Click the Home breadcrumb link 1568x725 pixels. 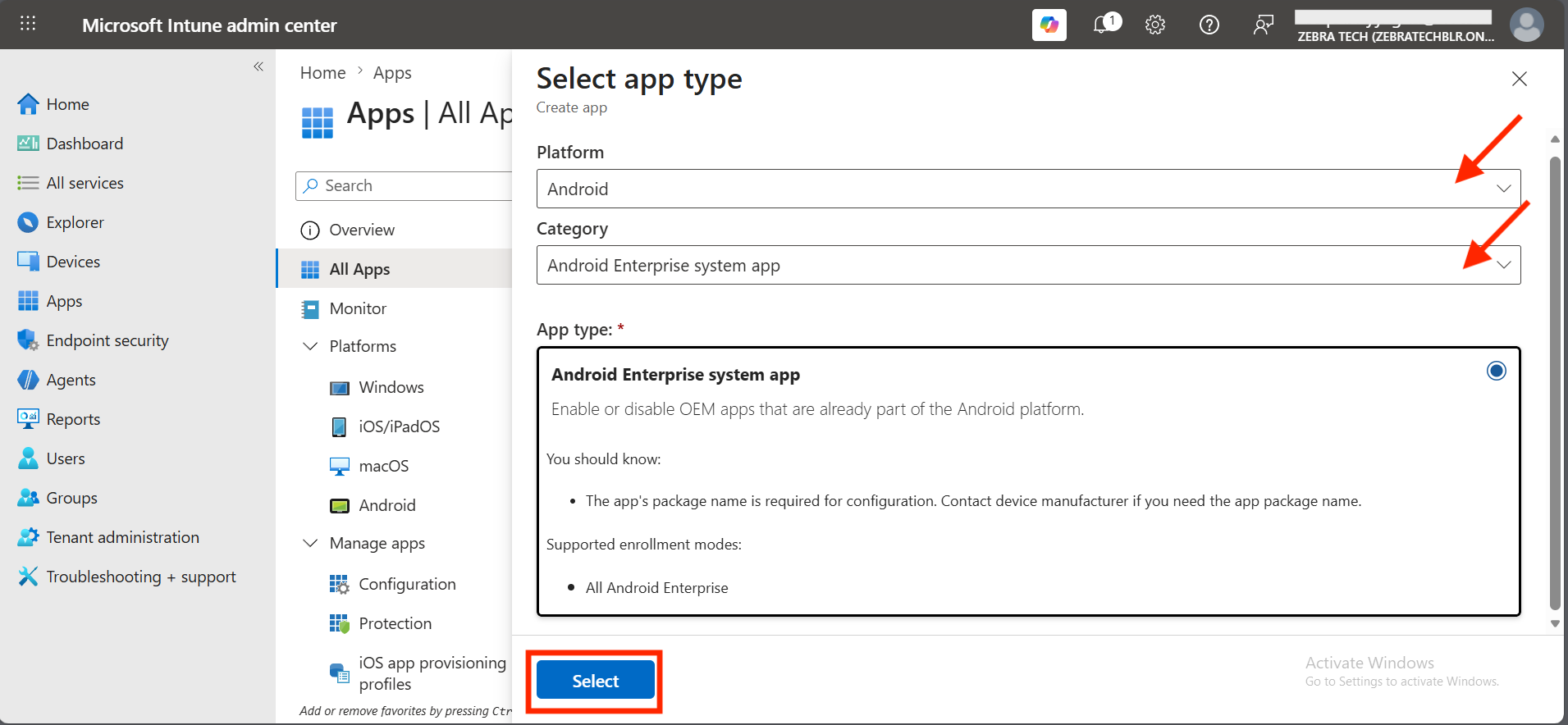tap(323, 73)
